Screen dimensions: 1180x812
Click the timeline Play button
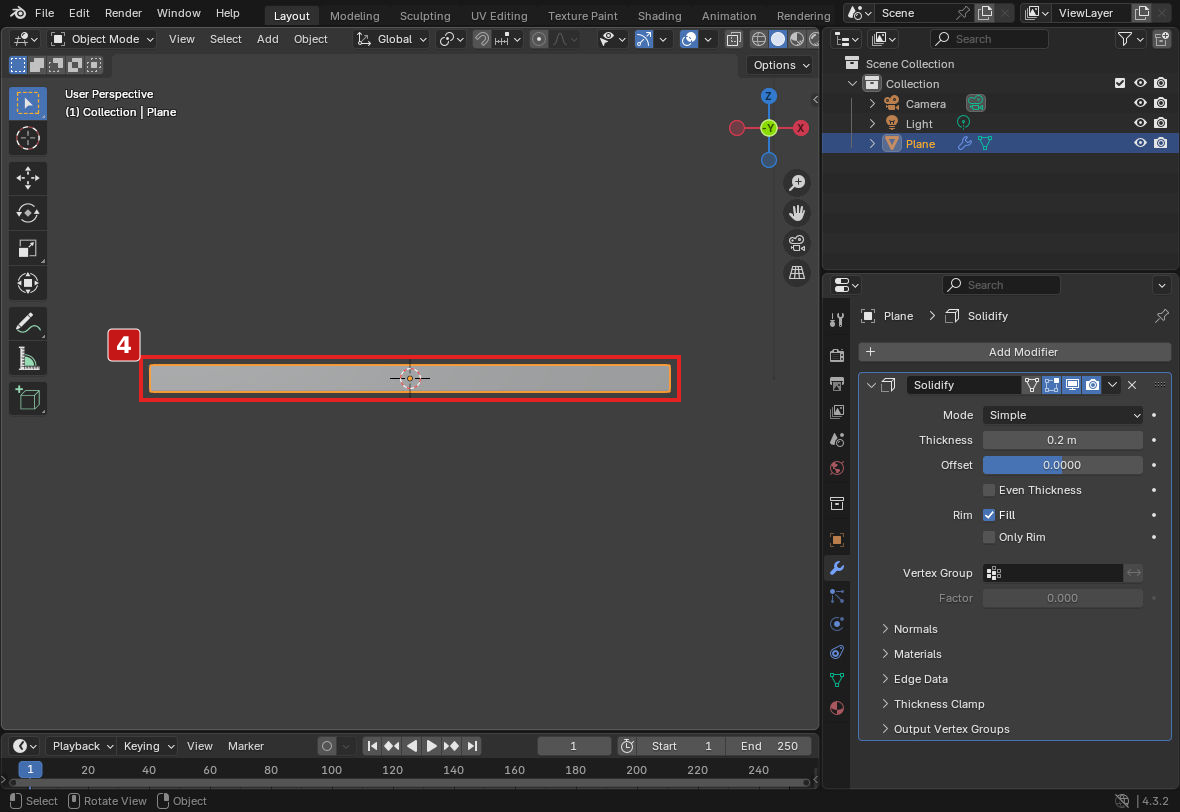[431, 746]
